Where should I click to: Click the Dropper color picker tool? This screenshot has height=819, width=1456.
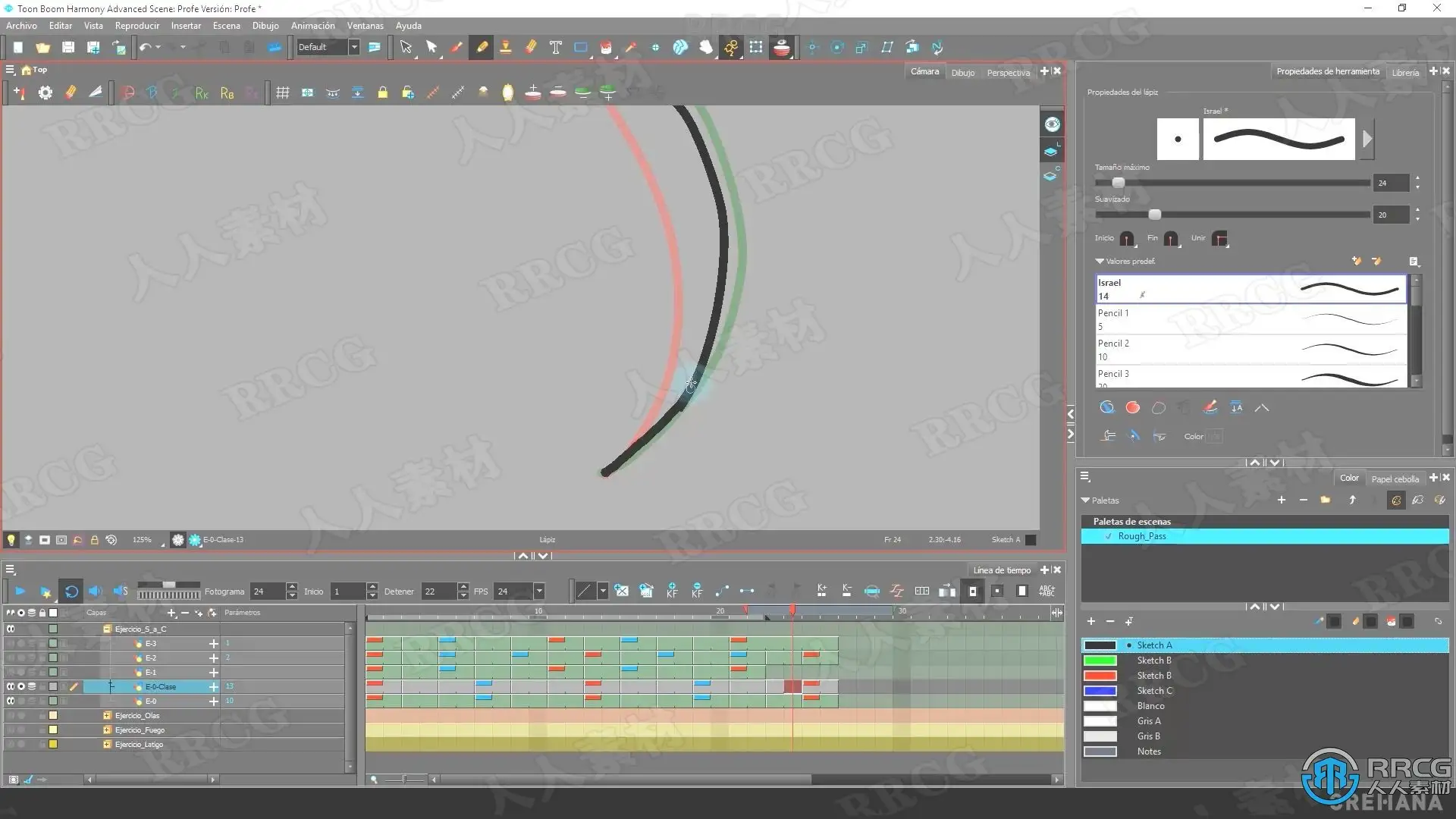click(630, 47)
